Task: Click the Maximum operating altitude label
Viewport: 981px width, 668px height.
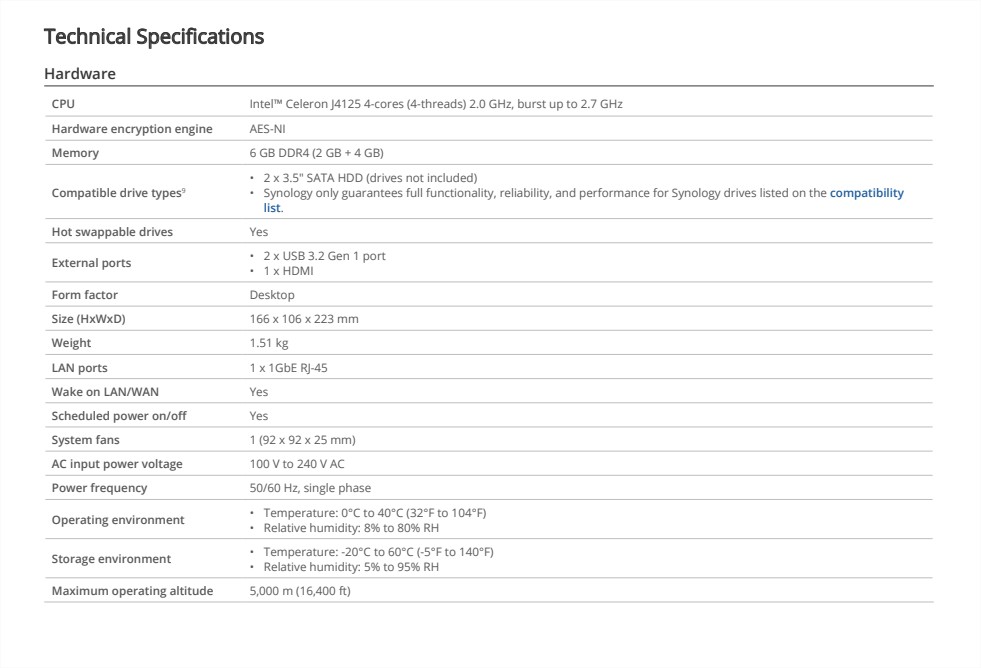Action: click(132, 591)
